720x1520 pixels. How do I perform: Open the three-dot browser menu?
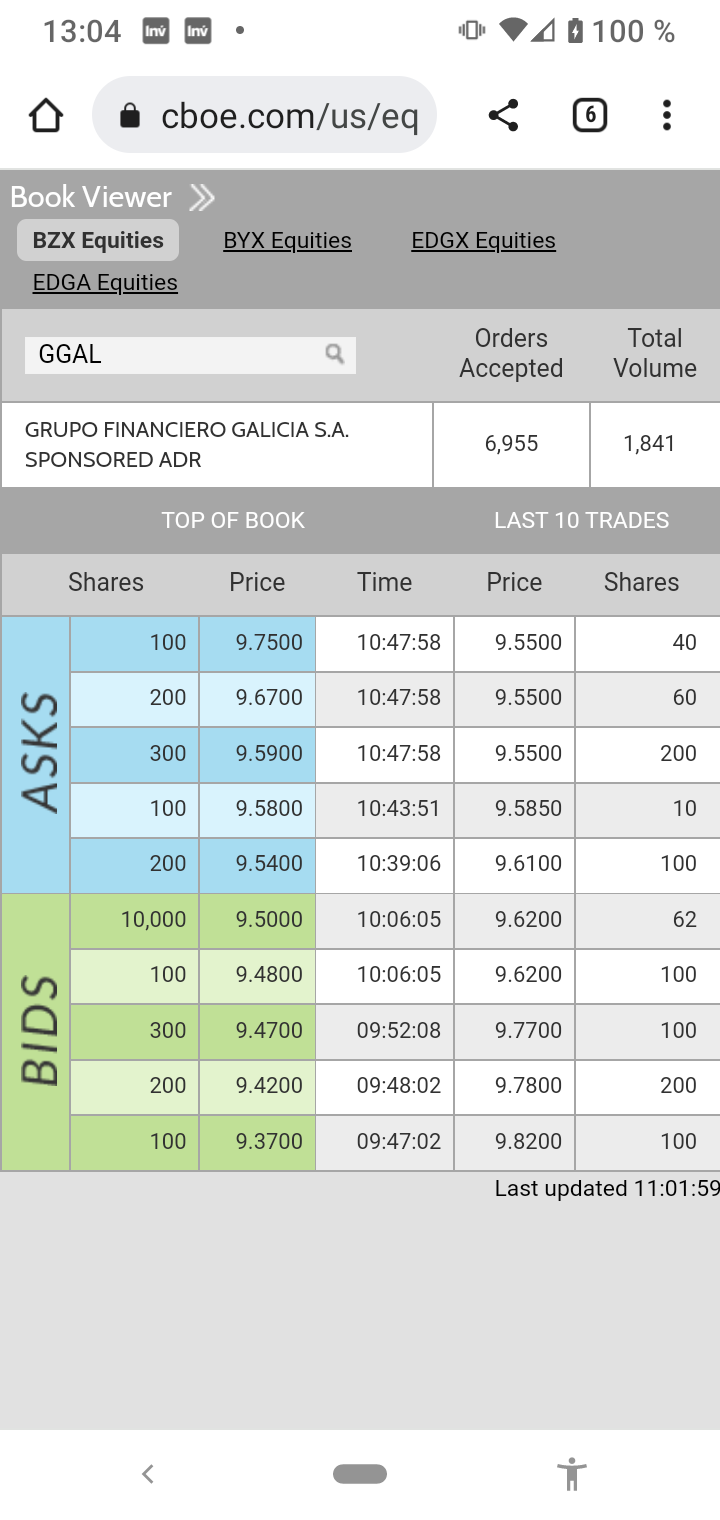[x=666, y=116]
